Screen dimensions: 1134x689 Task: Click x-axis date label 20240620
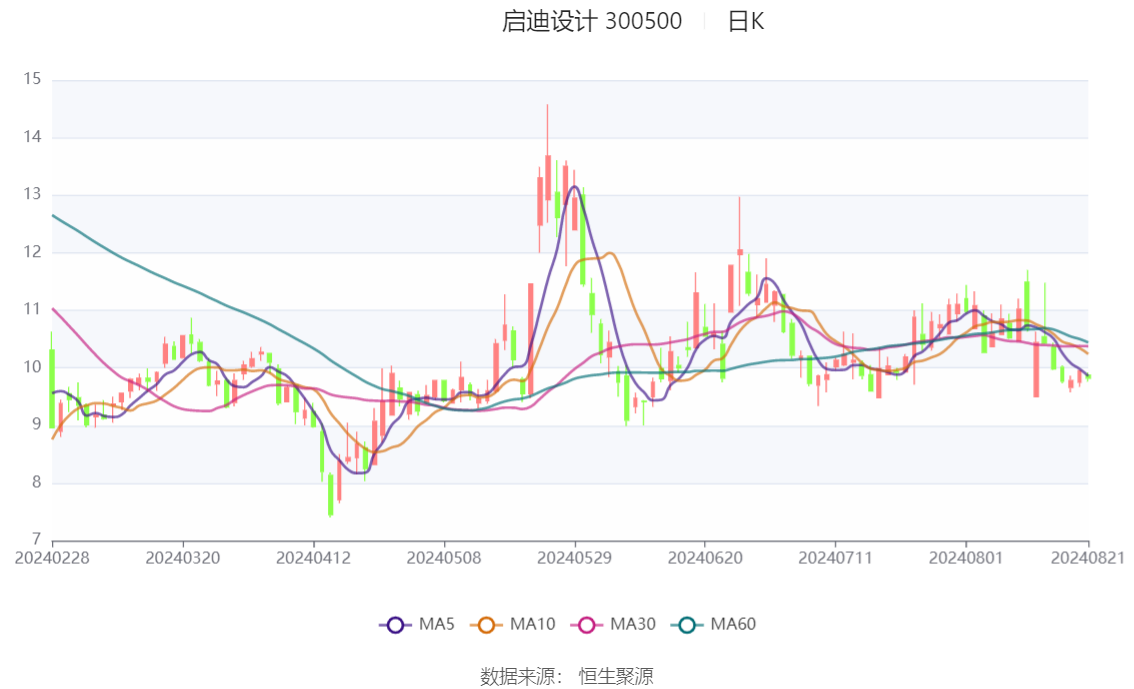pyautogui.click(x=705, y=558)
